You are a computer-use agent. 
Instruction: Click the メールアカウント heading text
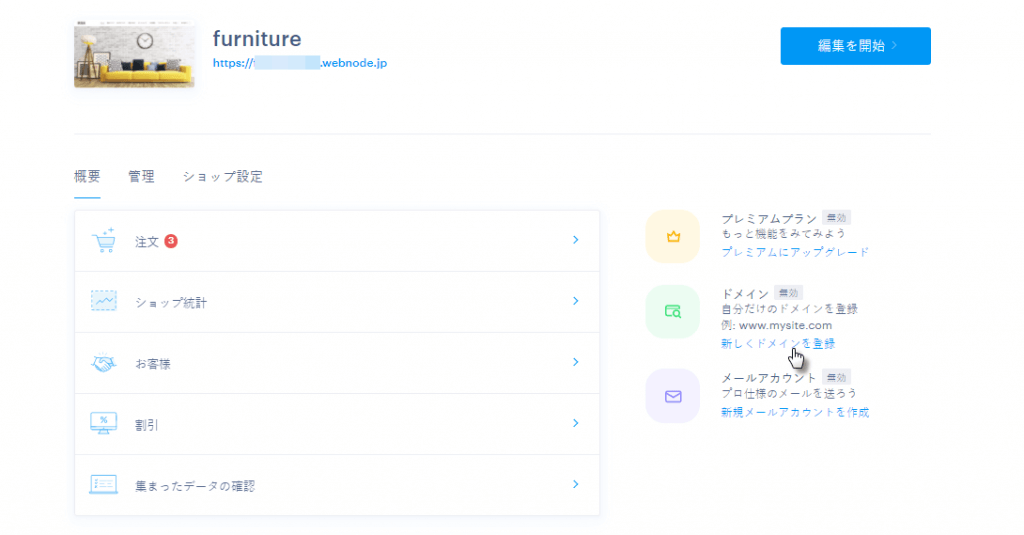(x=769, y=378)
